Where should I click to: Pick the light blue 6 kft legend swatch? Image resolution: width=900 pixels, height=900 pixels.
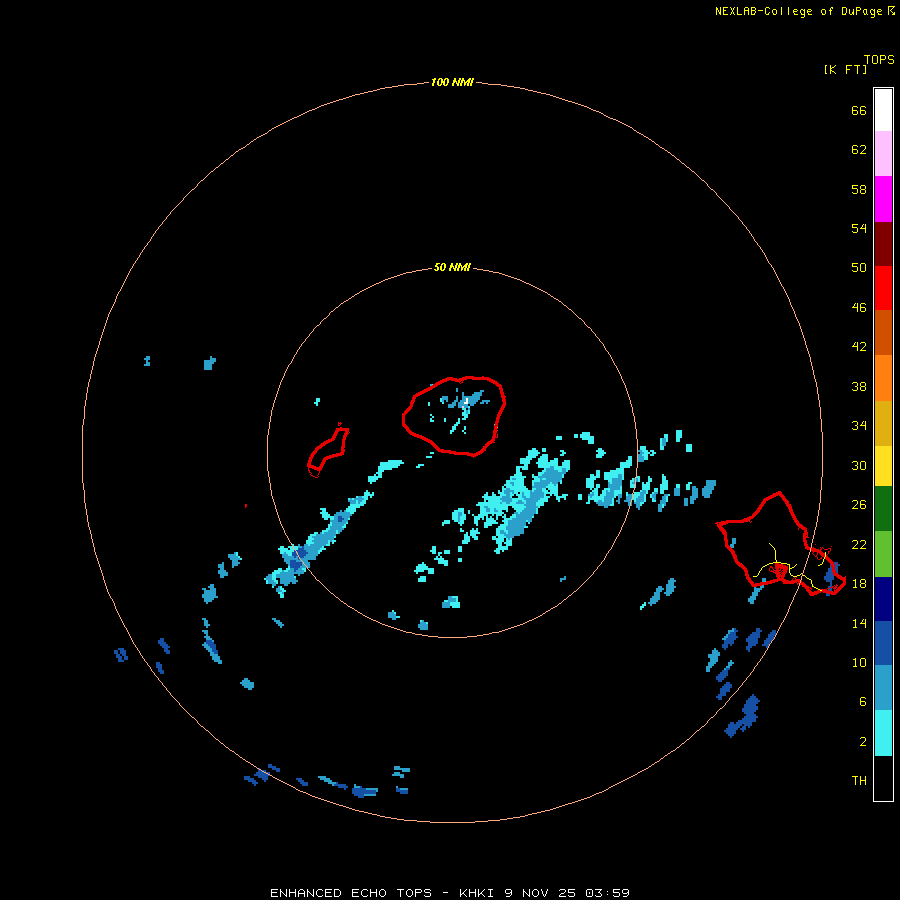(x=883, y=688)
